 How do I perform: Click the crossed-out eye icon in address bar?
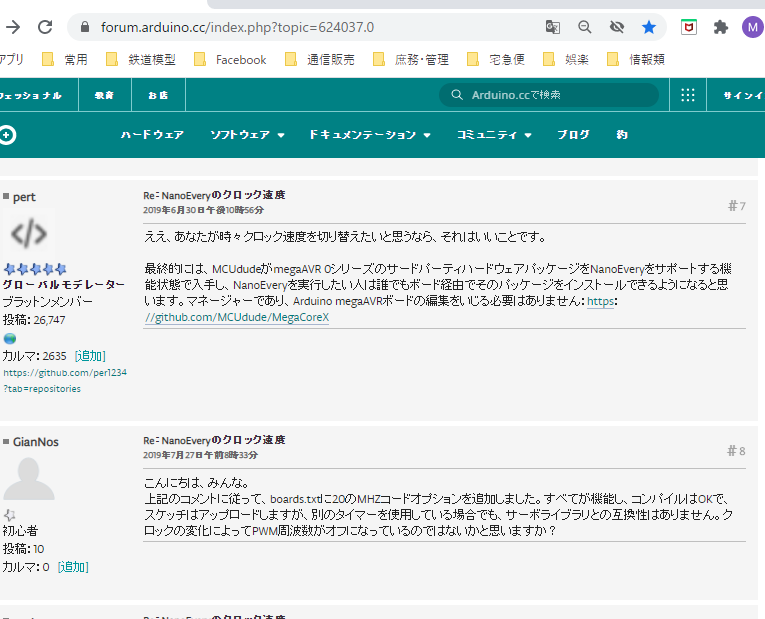pyautogui.click(x=617, y=27)
